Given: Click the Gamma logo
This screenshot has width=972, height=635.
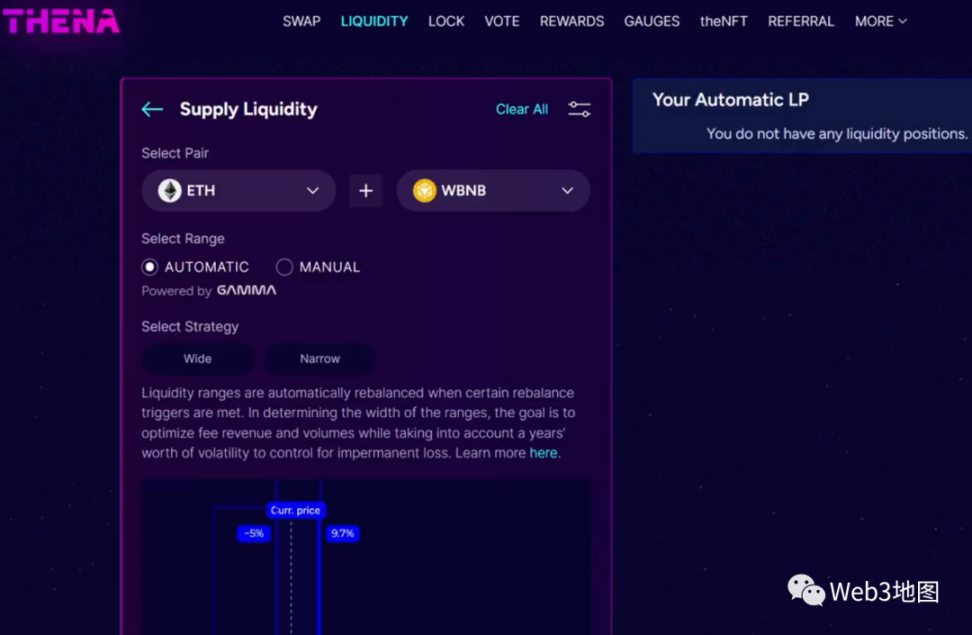Looking at the screenshot, I should pyautogui.click(x=246, y=291).
